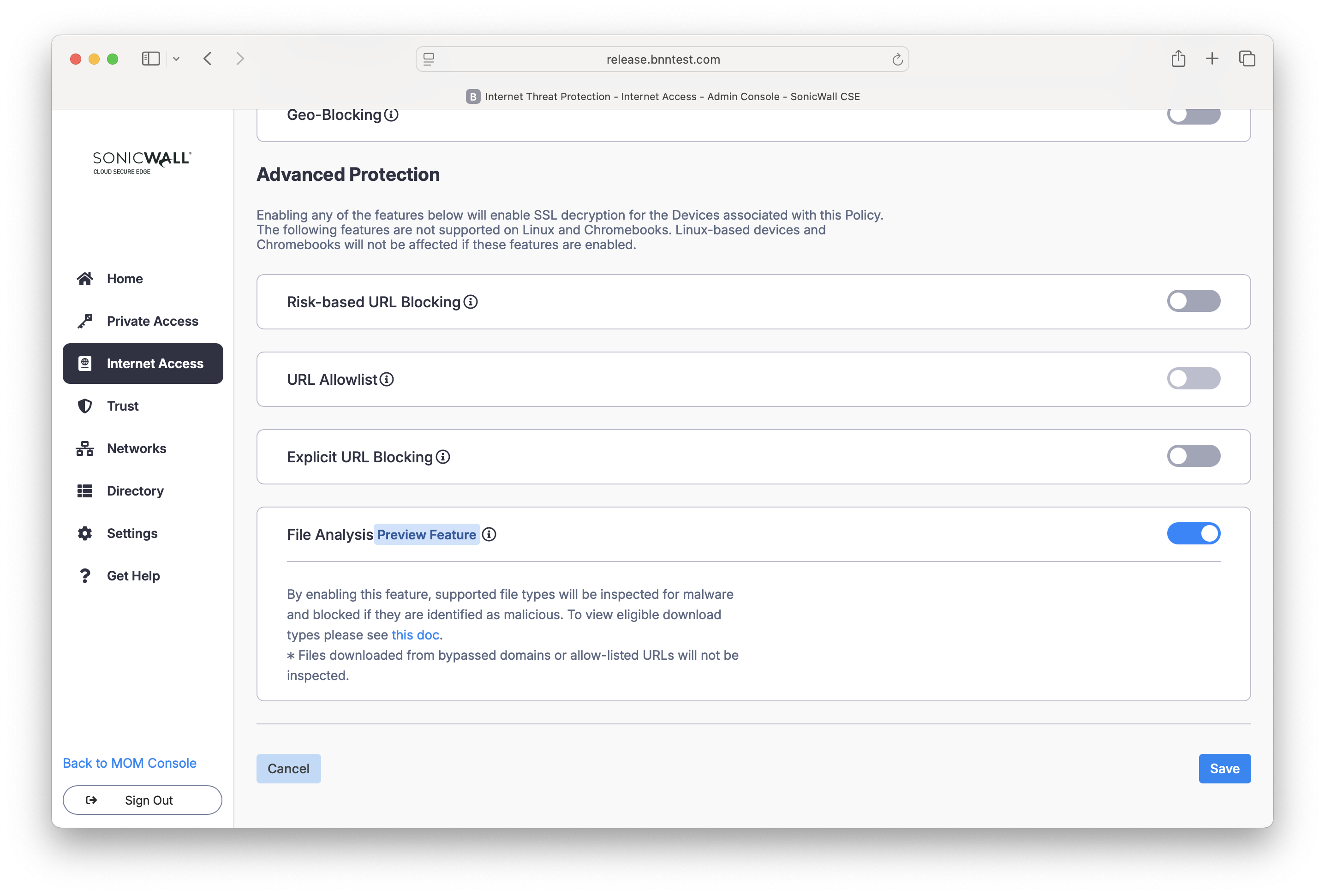Image resolution: width=1325 pixels, height=896 pixels.
Task: Go to Settings in the sidebar
Action: (x=131, y=533)
